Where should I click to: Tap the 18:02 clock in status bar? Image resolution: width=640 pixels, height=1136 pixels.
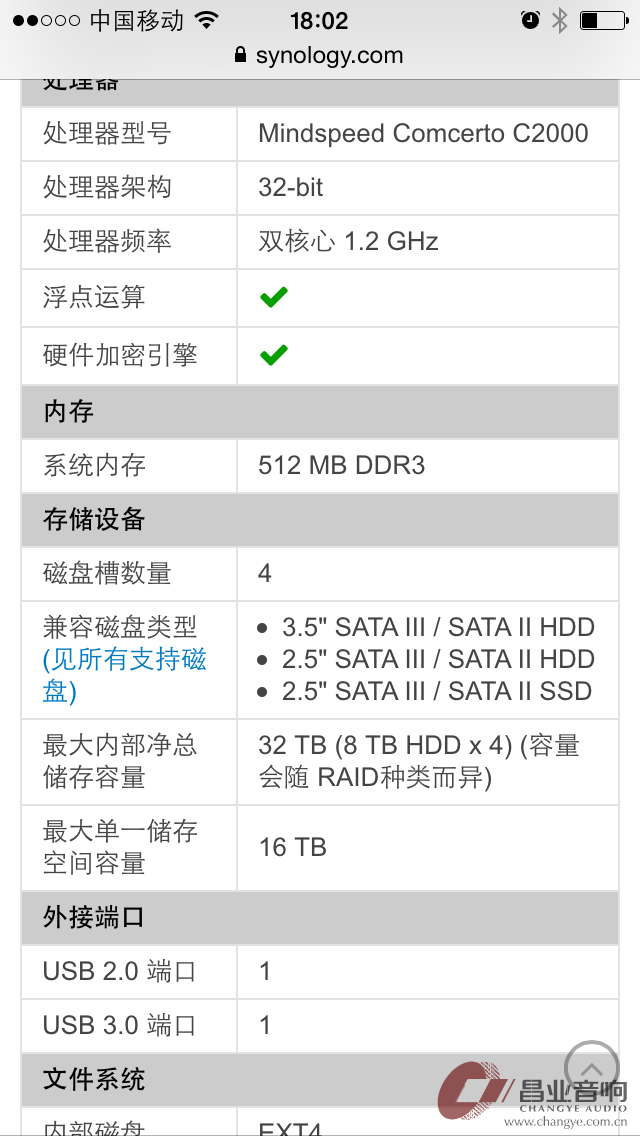319,20
